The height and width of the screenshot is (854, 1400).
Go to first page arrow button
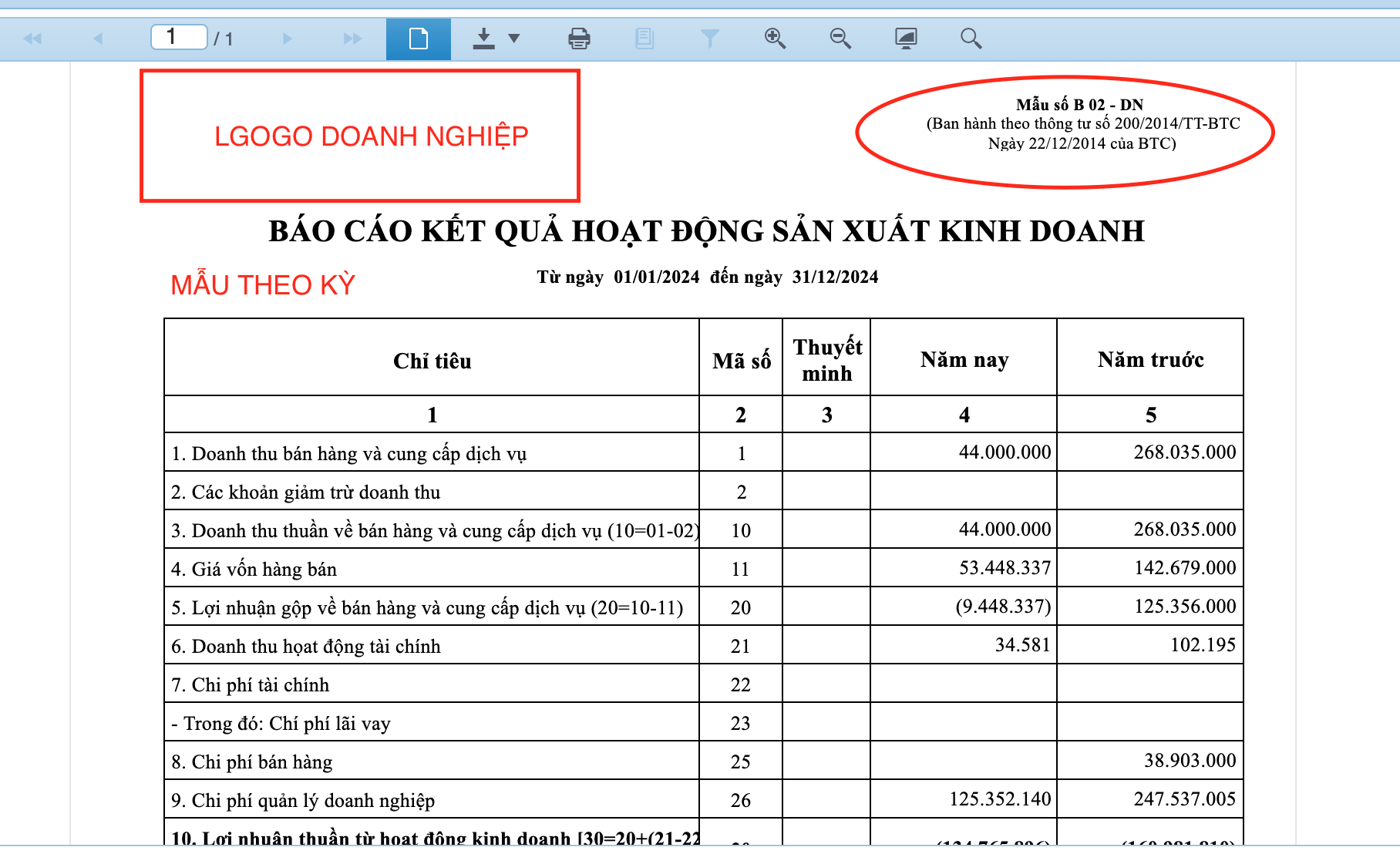click(x=32, y=39)
